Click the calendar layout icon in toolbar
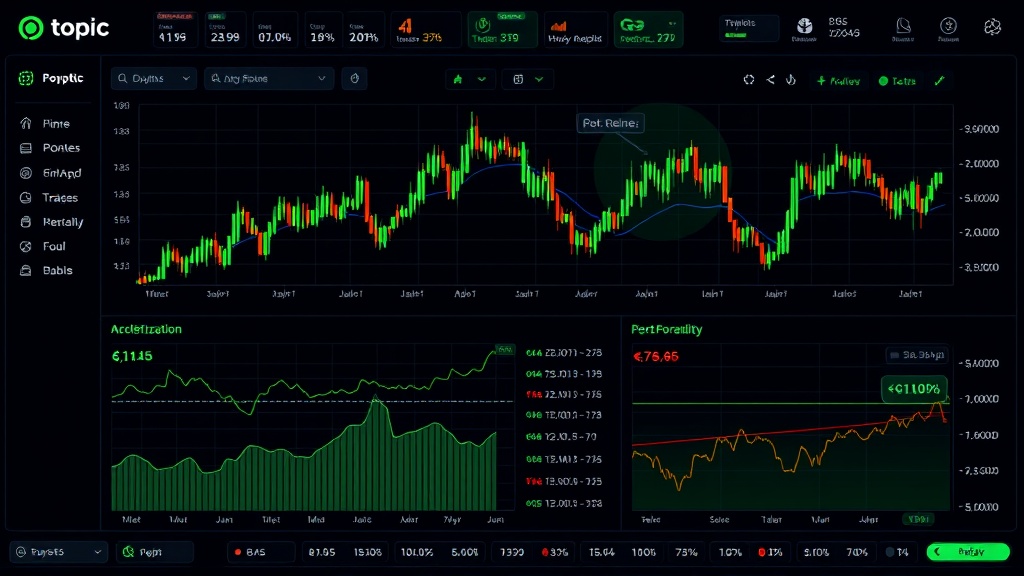Image resolution: width=1024 pixels, height=576 pixels. click(x=518, y=79)
